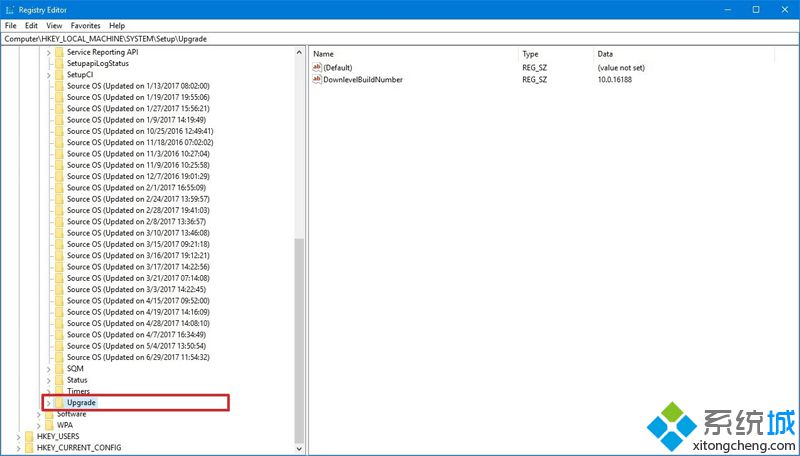The width and height of the screenshot is (800, 456).
Task: Expand the WPA key
Action: (x=38, y=425)
